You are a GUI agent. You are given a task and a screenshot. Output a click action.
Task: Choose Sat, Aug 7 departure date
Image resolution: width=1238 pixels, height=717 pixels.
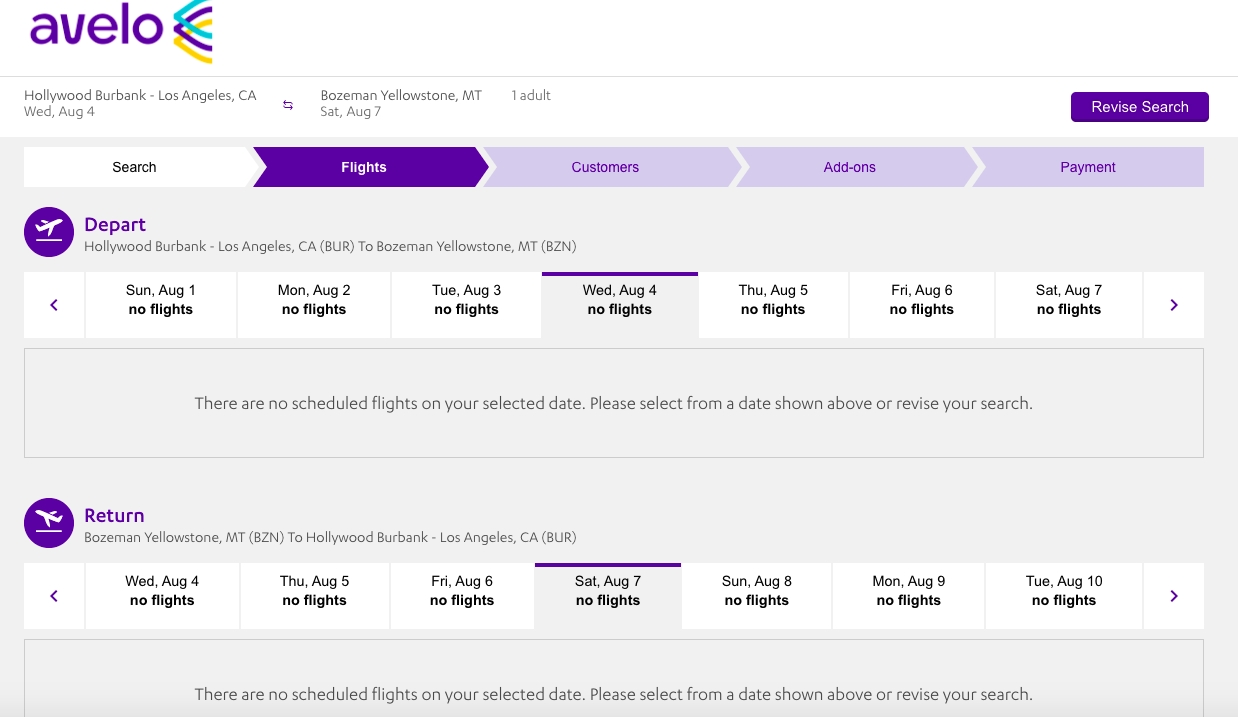click(x=1069, y=305)
